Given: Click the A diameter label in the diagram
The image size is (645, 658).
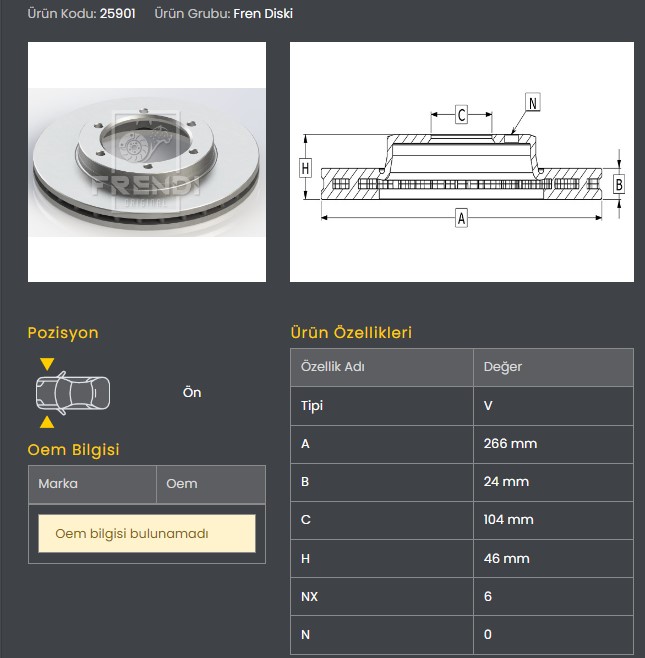Looking at the screenshot, I should (461, 217).
